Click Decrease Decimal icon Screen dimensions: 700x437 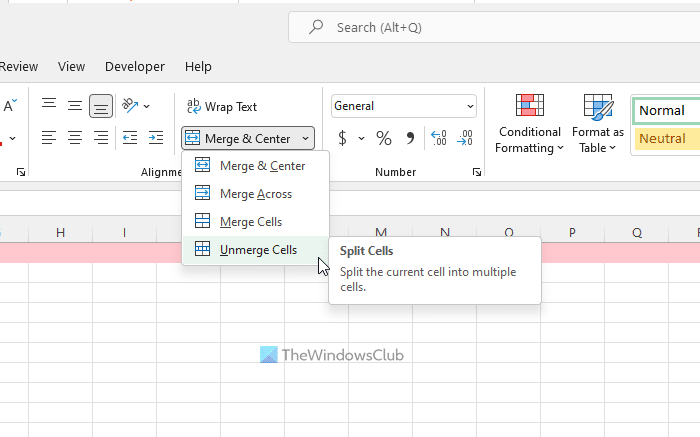(x=465, y=138)
